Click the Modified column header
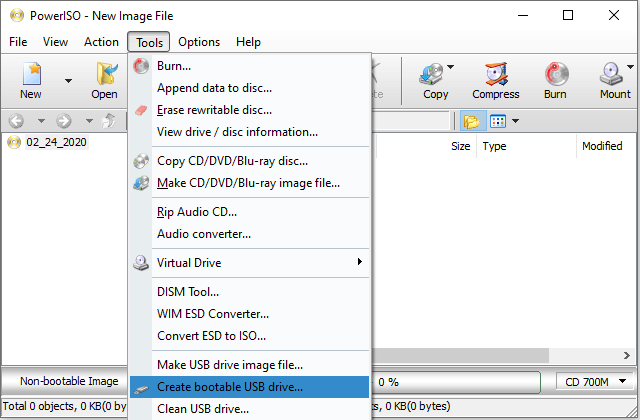This screenshot has width=640, height=420. (607, 146)
